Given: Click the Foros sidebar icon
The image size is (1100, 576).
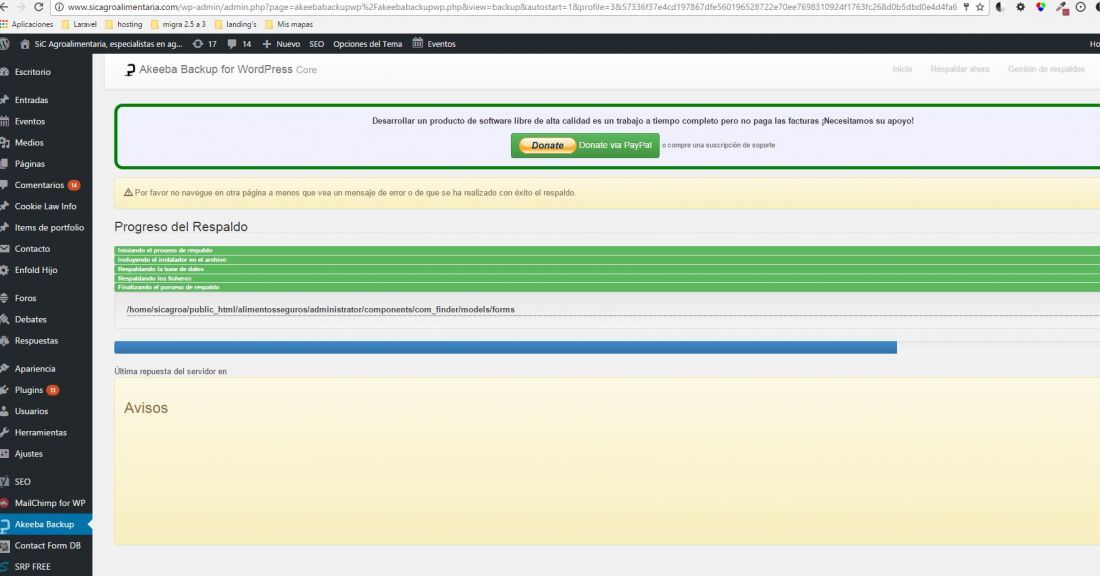Looking at the screenshot, I should (4, 298).
